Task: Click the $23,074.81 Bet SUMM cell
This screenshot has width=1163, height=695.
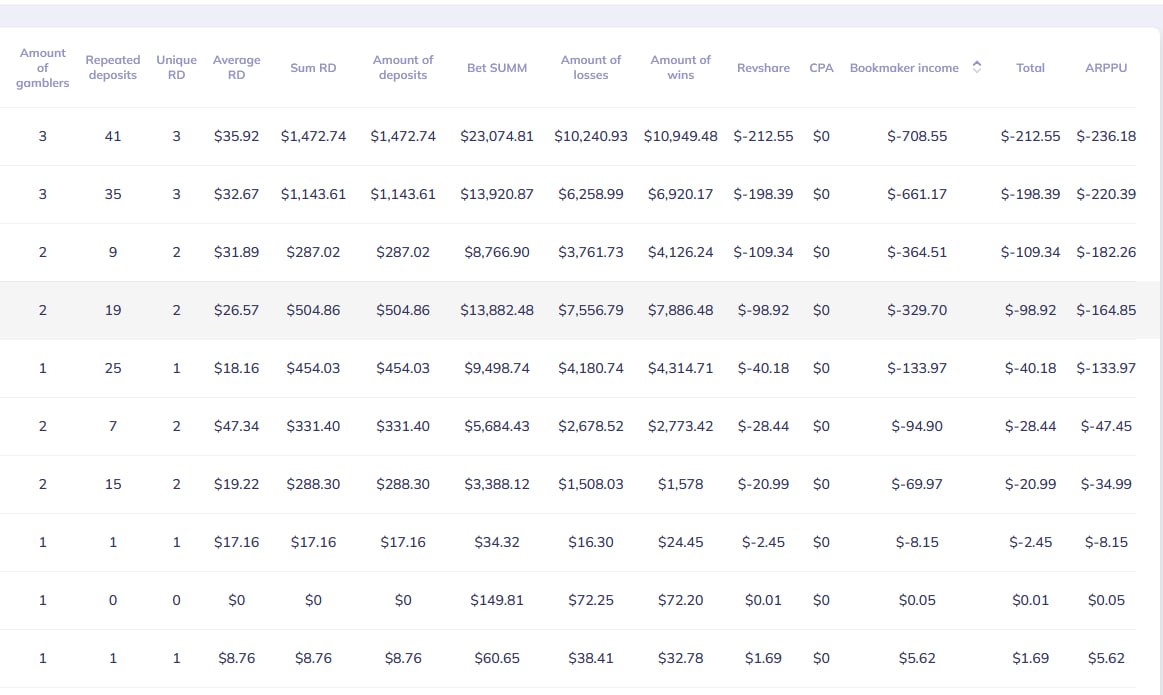Action: [x=497, y=136]
